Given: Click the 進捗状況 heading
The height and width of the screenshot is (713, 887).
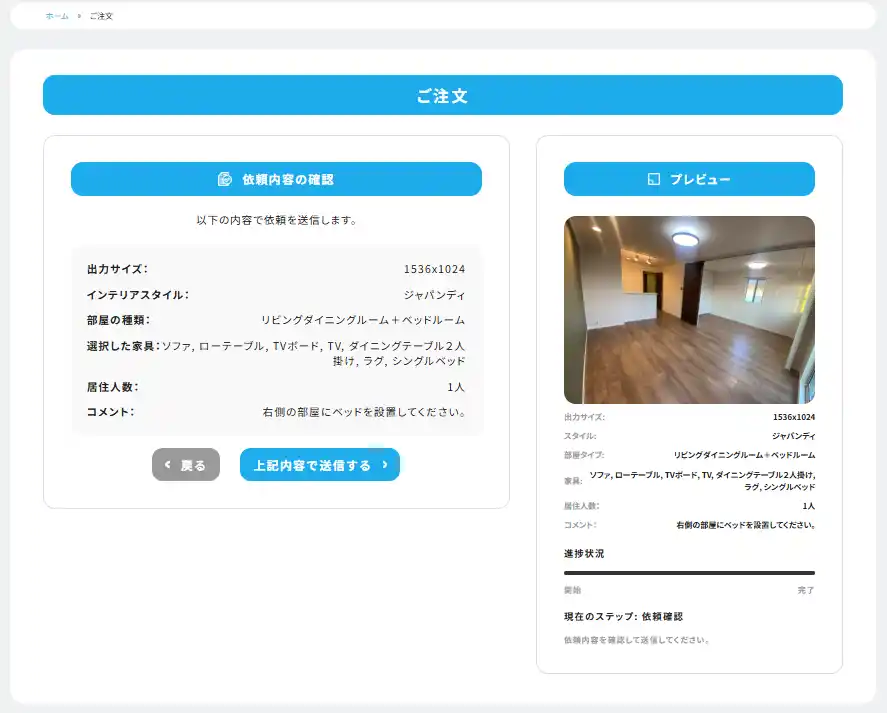Looking at the screenshot, I should pos(584,553).
